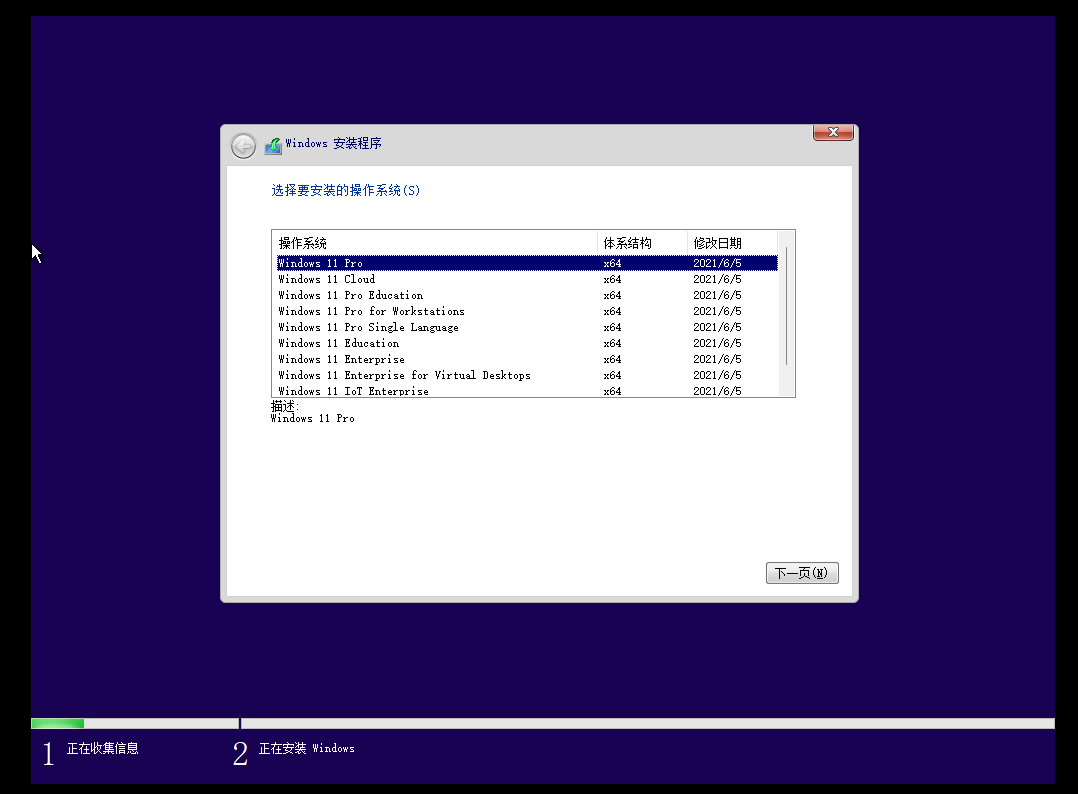Click the OS list vertical scrollbar
This screenshot has width=1078, height=794.
[786, 306]
